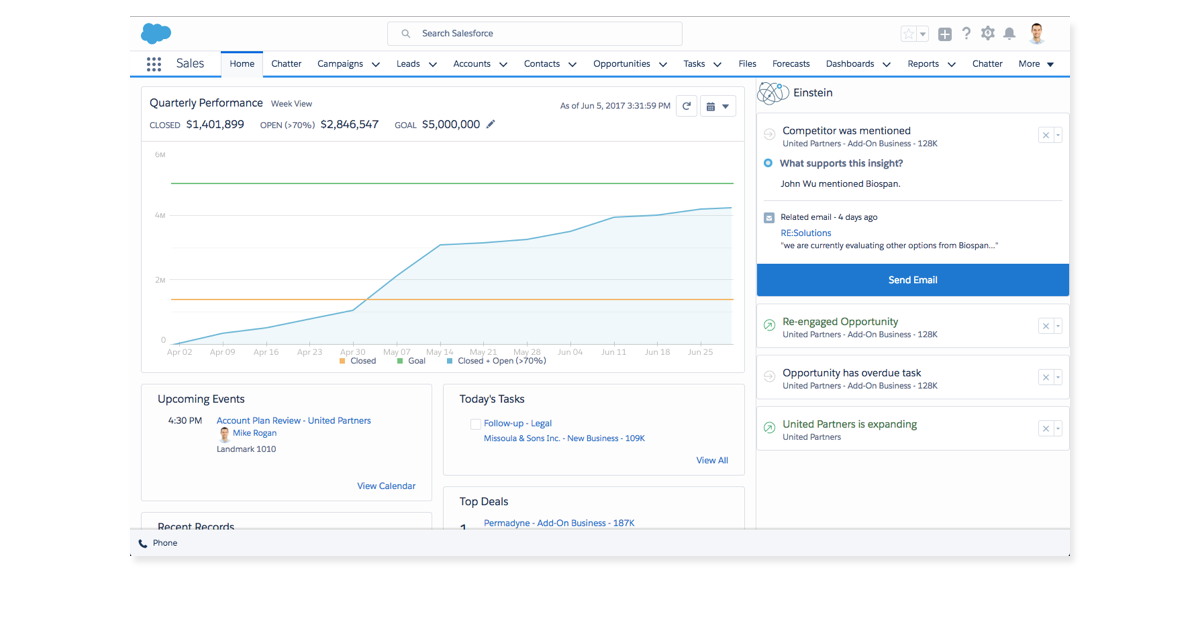Open the View Calendar link
This screenshot has width=1200, height=640.
click(x=386, y=486)
